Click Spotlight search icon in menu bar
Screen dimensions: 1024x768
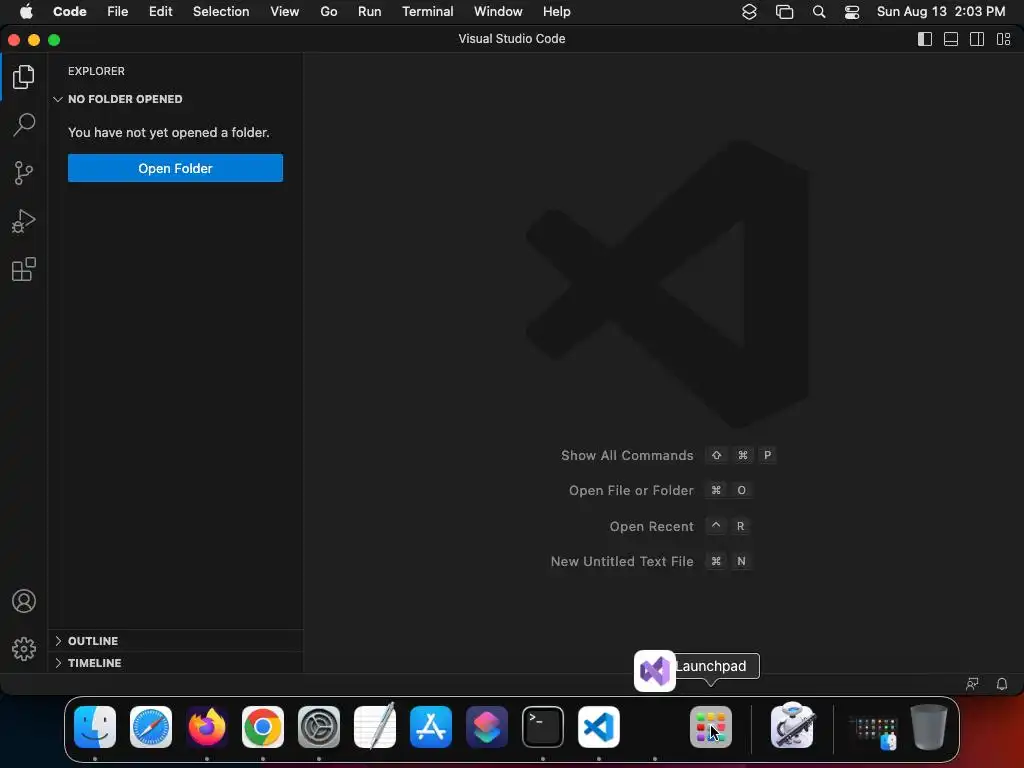click(x=818, y=12)
